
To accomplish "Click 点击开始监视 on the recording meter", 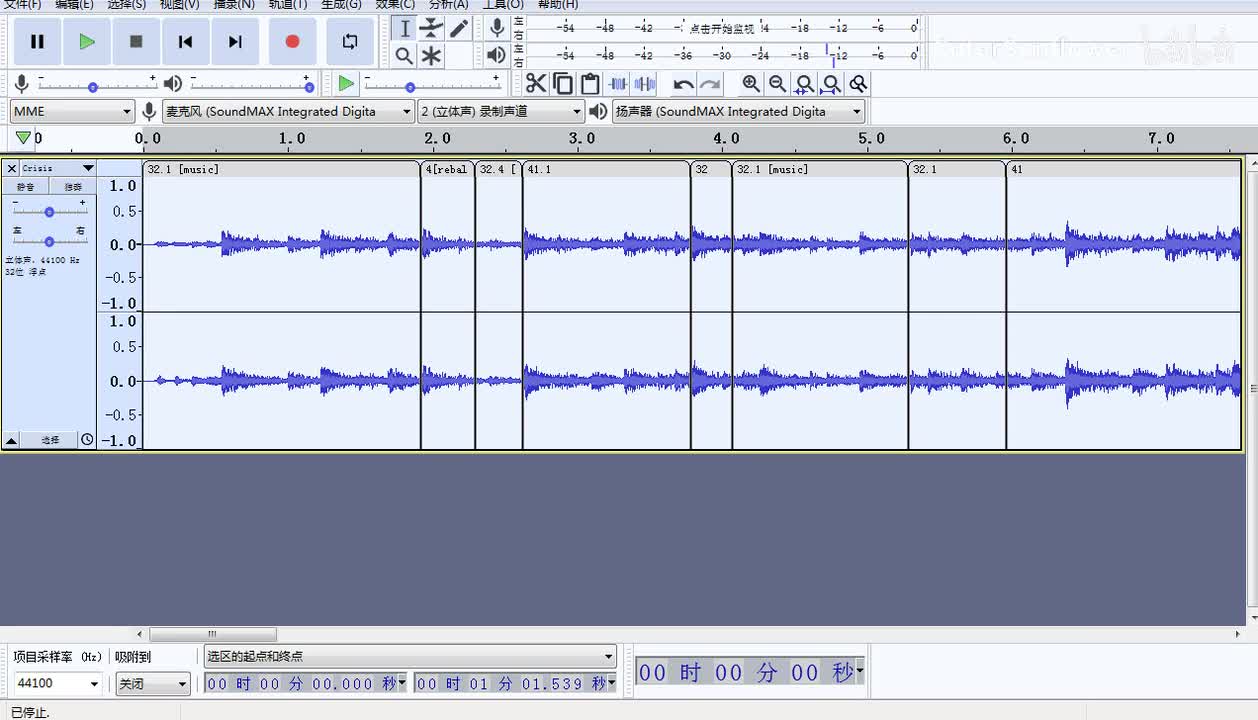I will pos(722,28).
